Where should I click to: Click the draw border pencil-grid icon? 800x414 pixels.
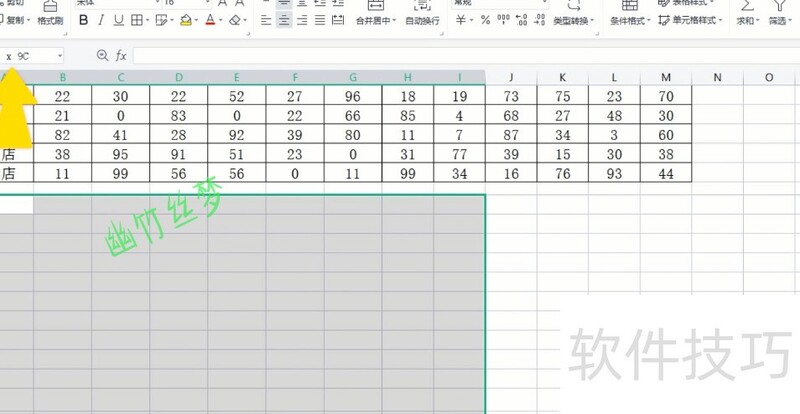tap(162, 20)
